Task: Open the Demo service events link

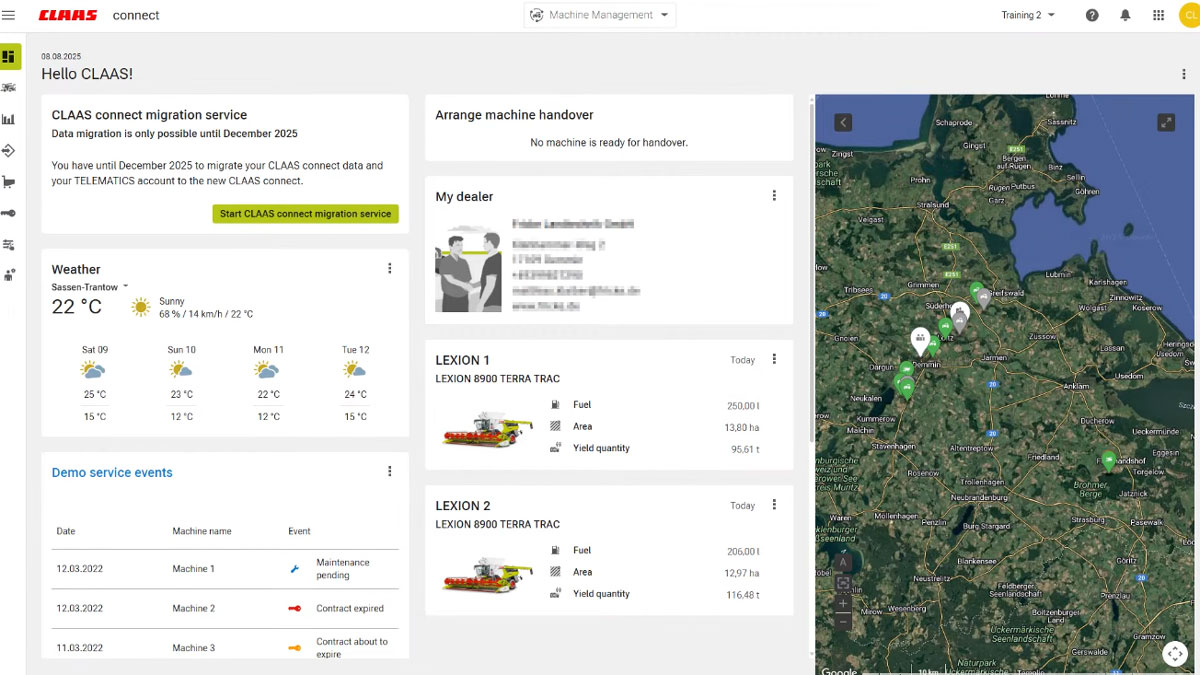Action: click(x=112, y=472)
